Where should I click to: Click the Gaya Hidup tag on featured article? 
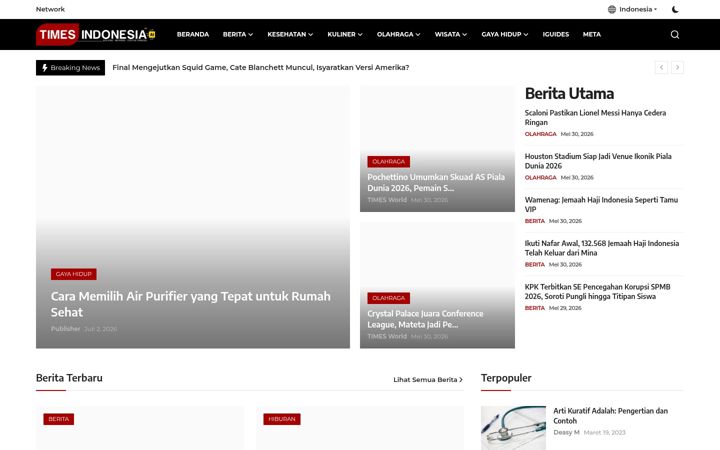[x=73, y=274]
